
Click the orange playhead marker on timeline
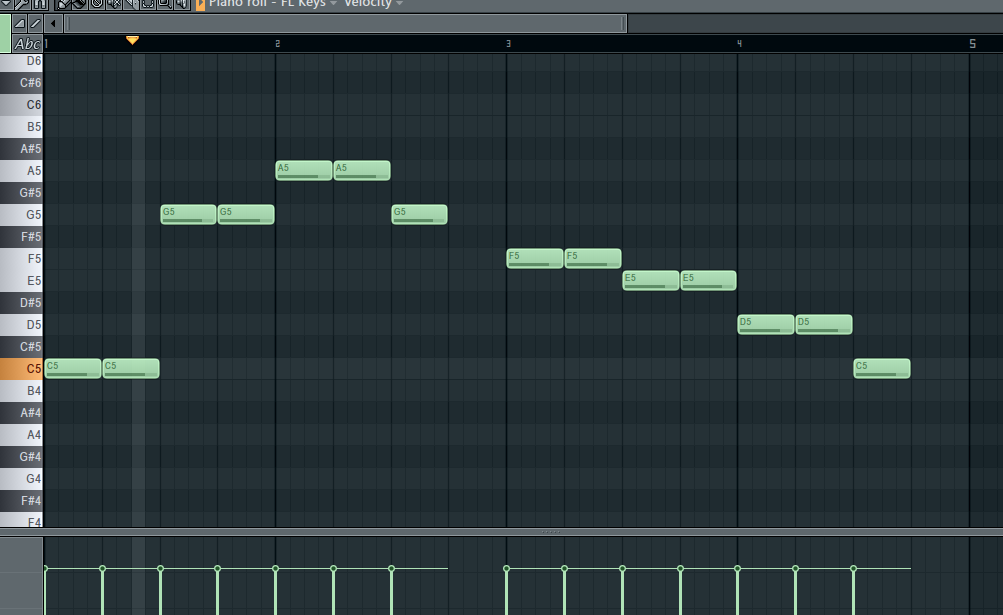(x=132, y=40)
